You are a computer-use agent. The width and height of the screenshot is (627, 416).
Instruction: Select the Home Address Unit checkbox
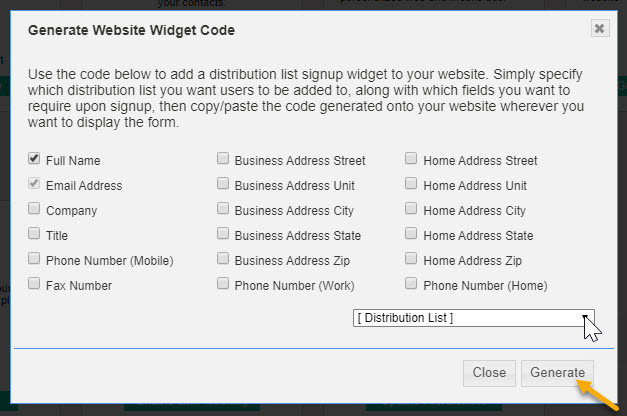[411, 184]
